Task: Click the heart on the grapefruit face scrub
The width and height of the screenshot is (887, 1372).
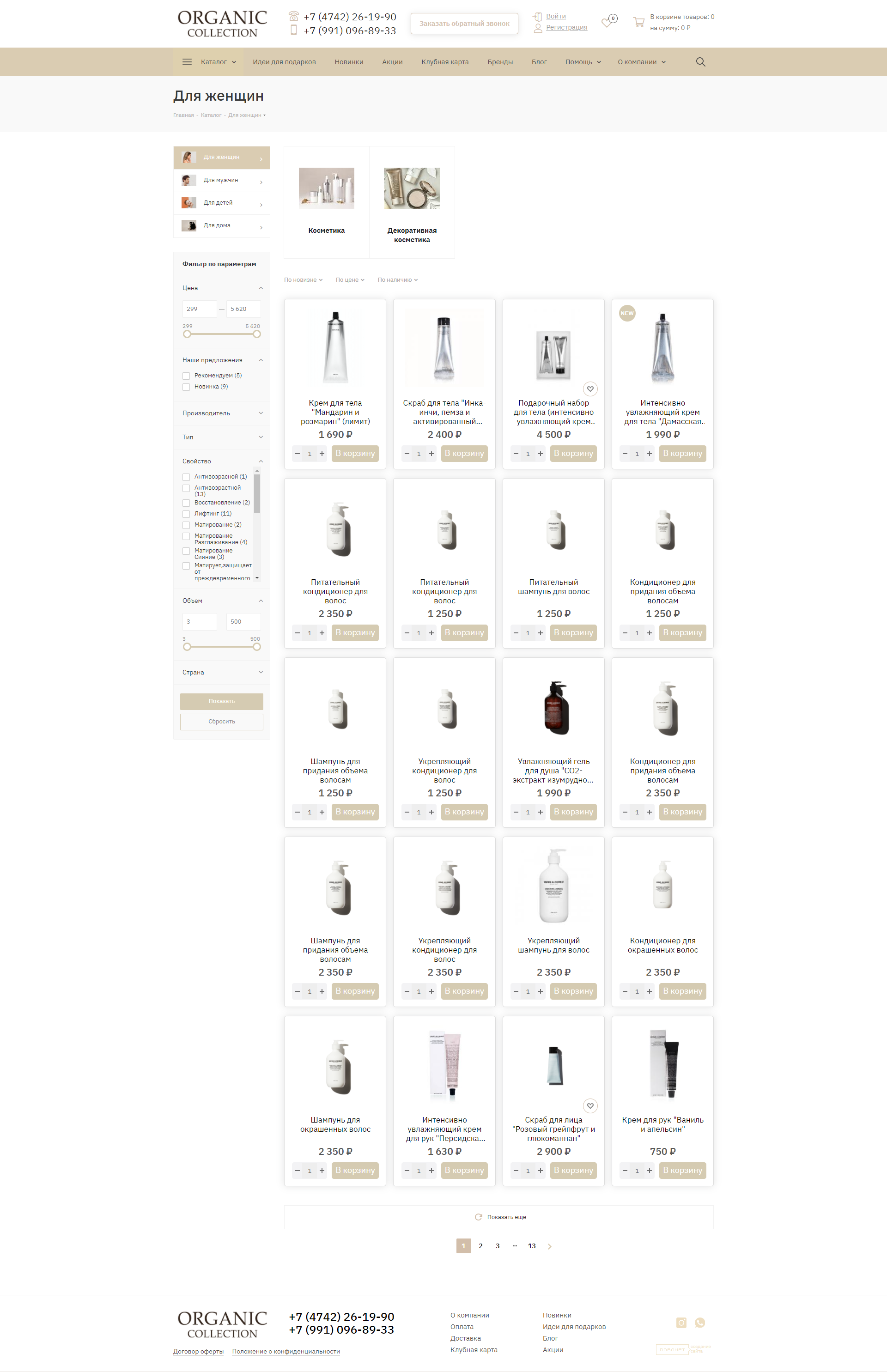Action: [x=590, y=1106]
